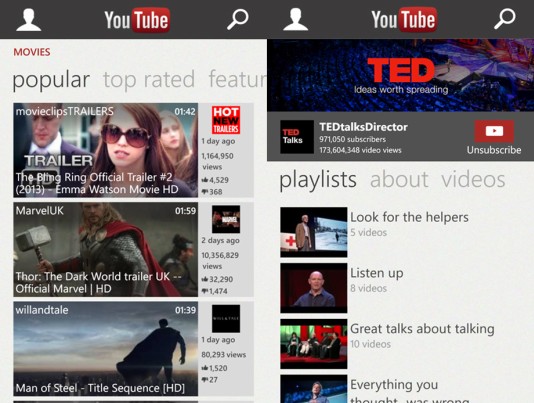Open profile icon in left screen header
Screen dimensions: 534x403
(x=29, y=20)
